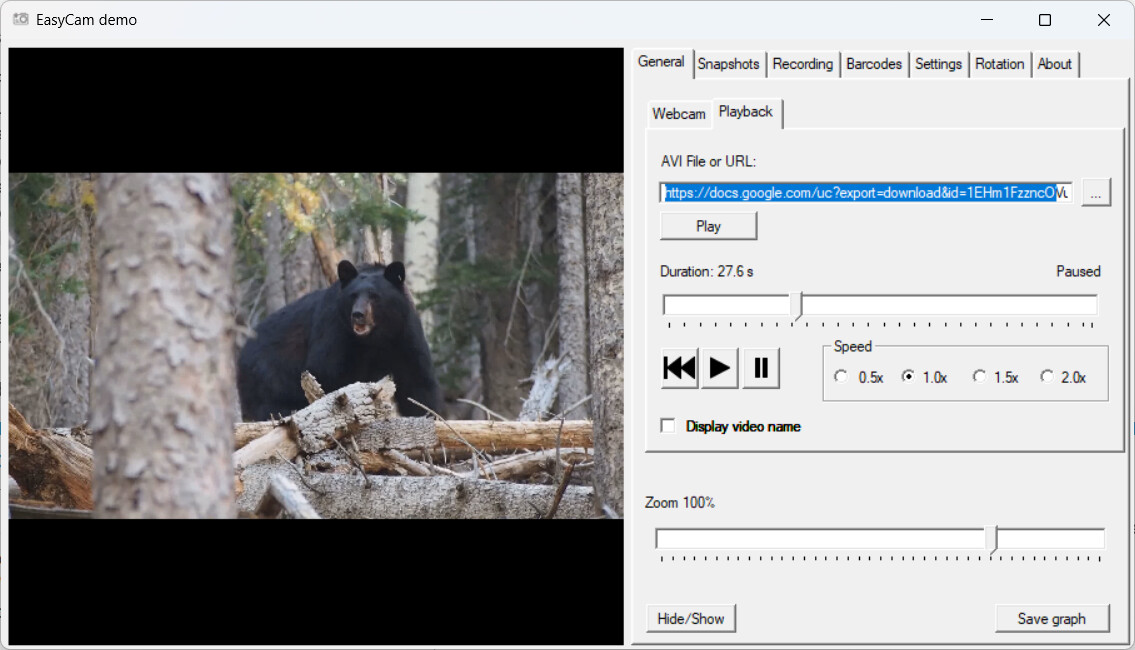Click the browse ellipsis button
Screen dimensions: 1135x650
pos(1096,194)
